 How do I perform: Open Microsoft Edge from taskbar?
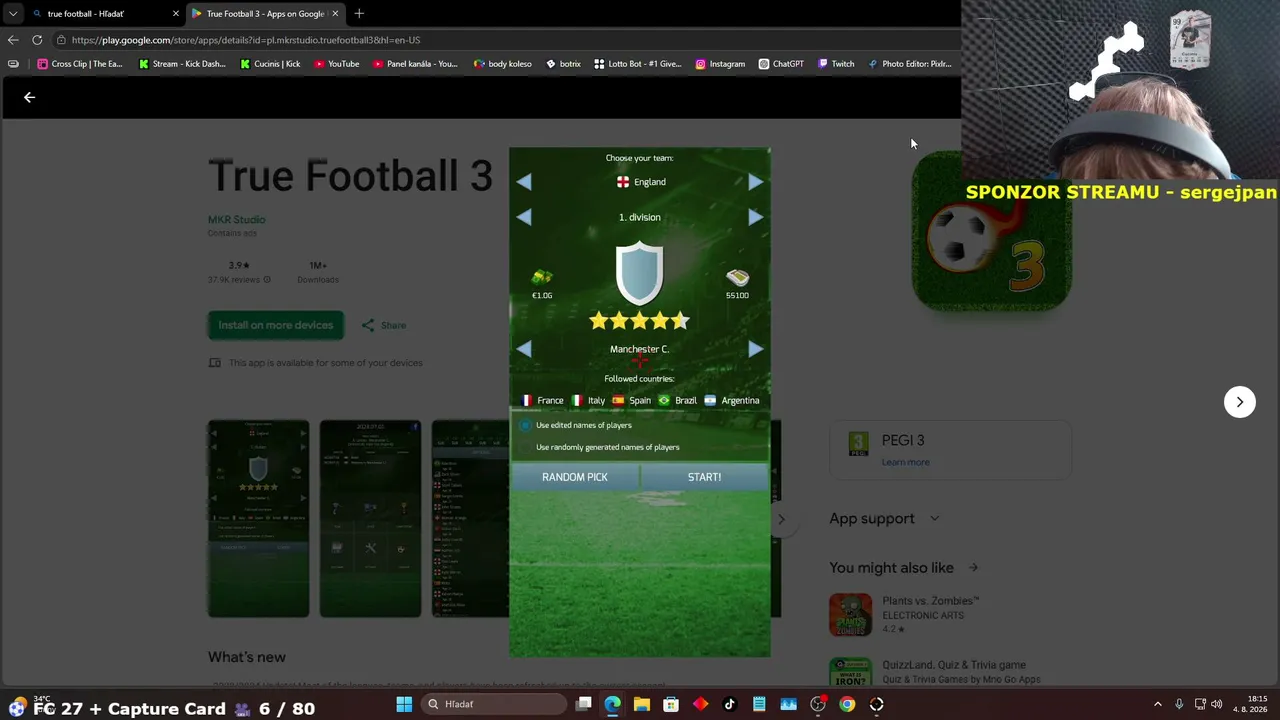[x=613, y=704]
